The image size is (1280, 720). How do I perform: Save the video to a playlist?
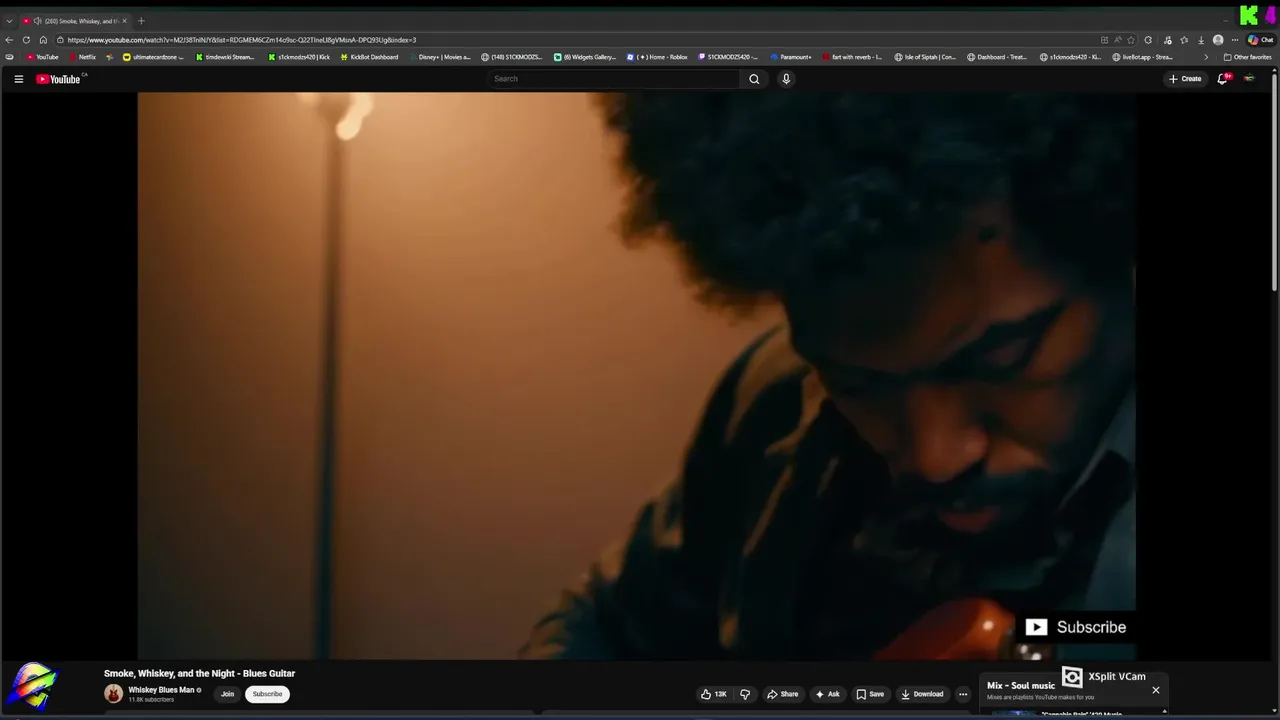(870, 694)
